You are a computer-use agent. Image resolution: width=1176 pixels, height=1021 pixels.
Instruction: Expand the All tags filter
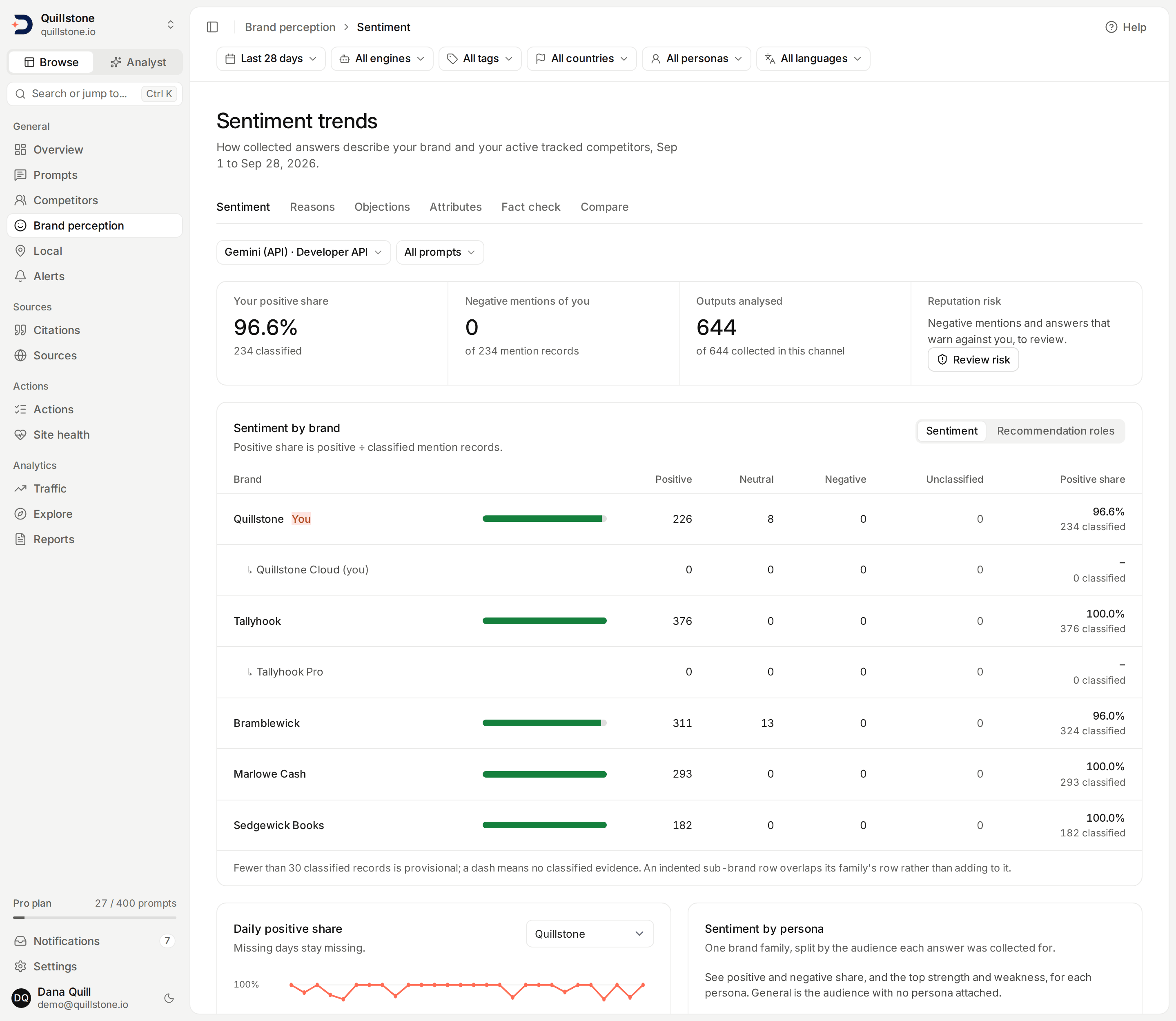click(480, 59)
